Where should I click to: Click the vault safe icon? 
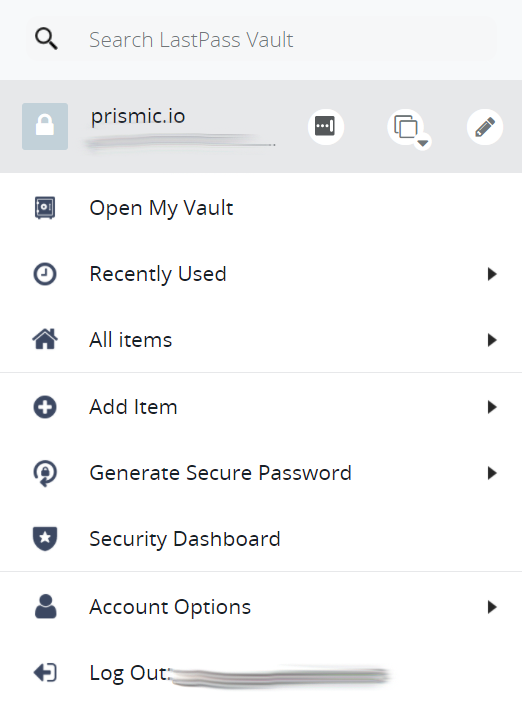45,208
